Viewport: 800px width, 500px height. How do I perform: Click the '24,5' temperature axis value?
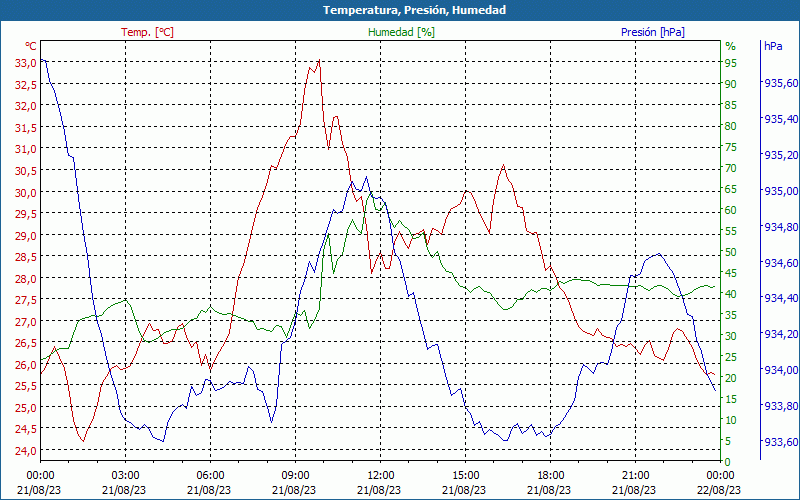tap(26, 430)
